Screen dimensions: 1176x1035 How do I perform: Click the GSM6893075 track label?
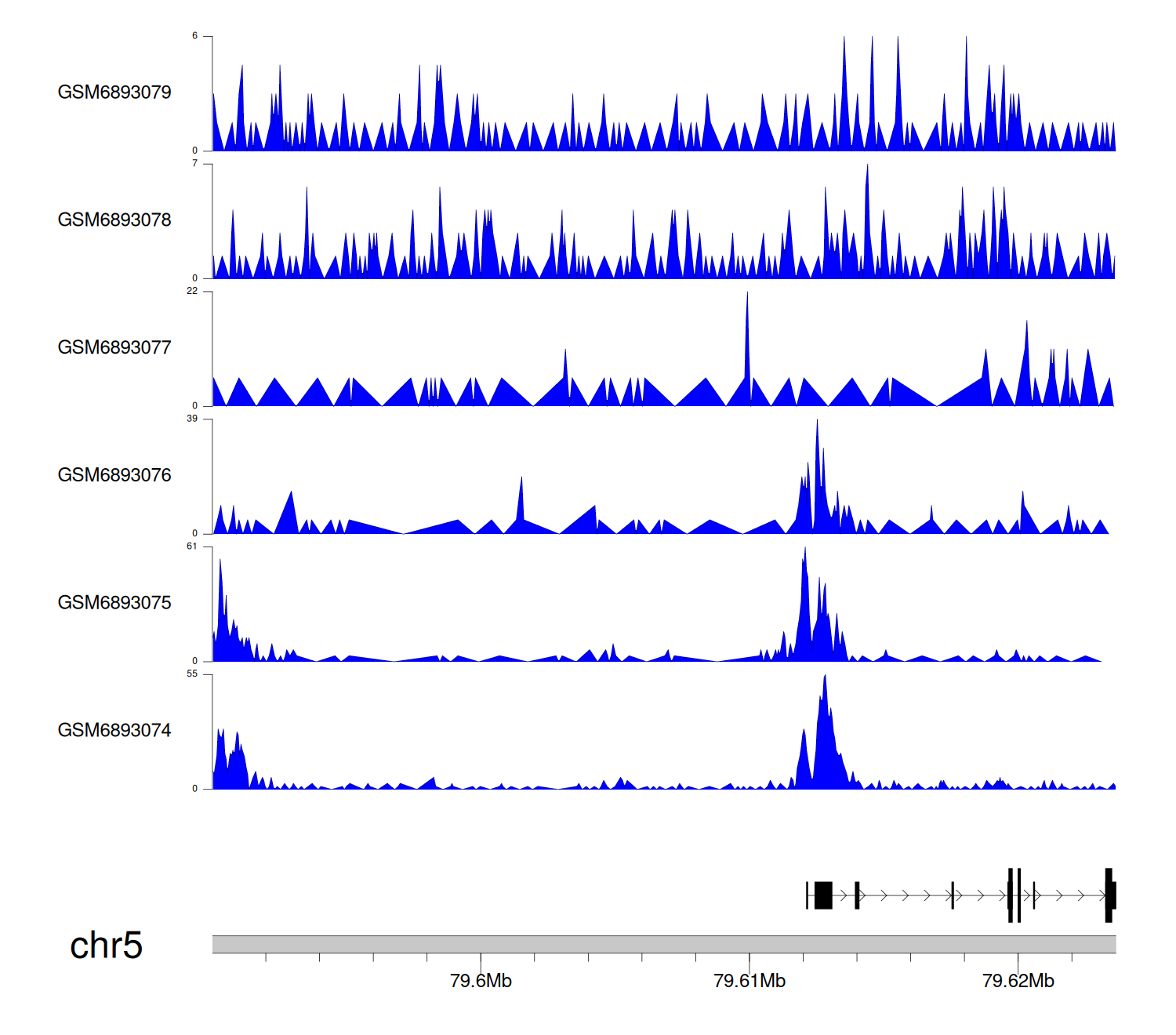114,603
